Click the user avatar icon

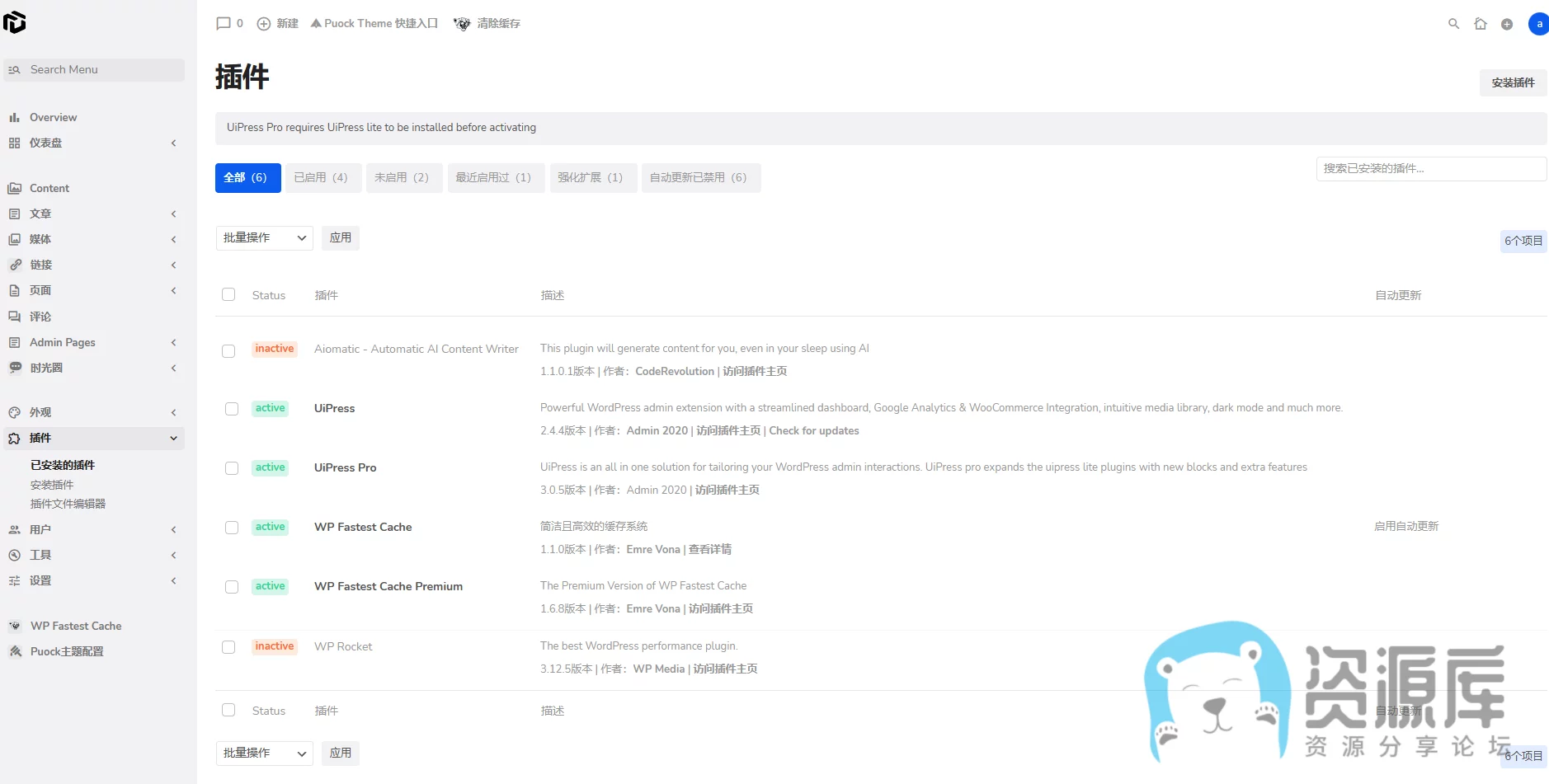[x=1538, y=24]
